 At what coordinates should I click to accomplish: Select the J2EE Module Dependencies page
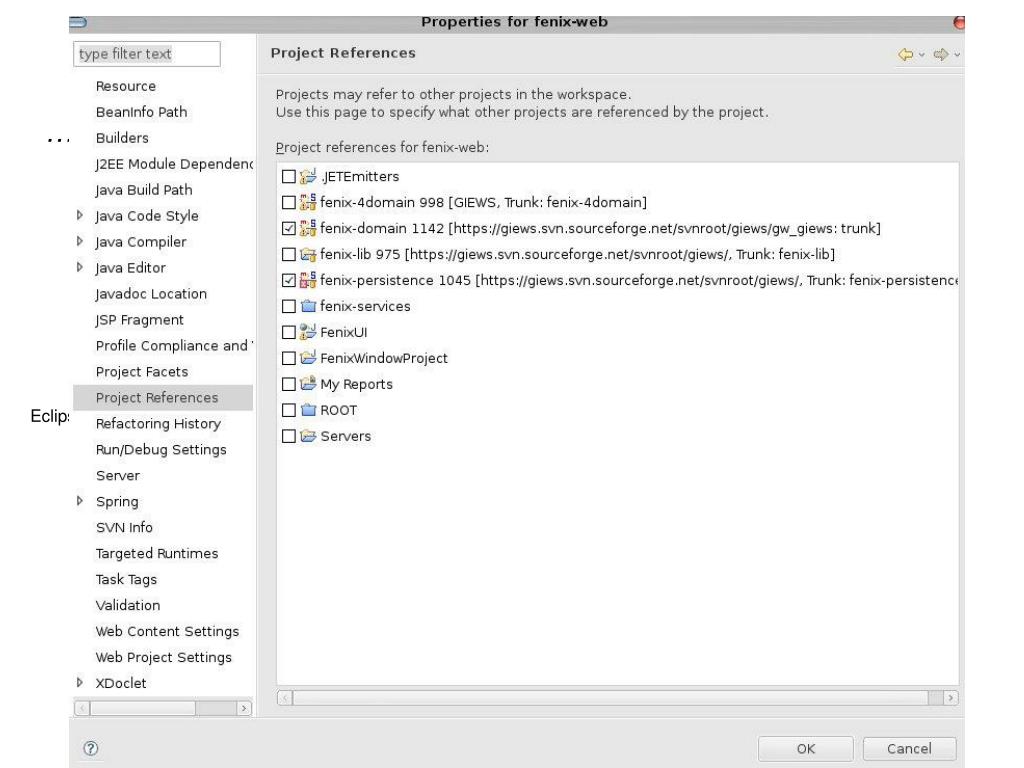point(174,164)
